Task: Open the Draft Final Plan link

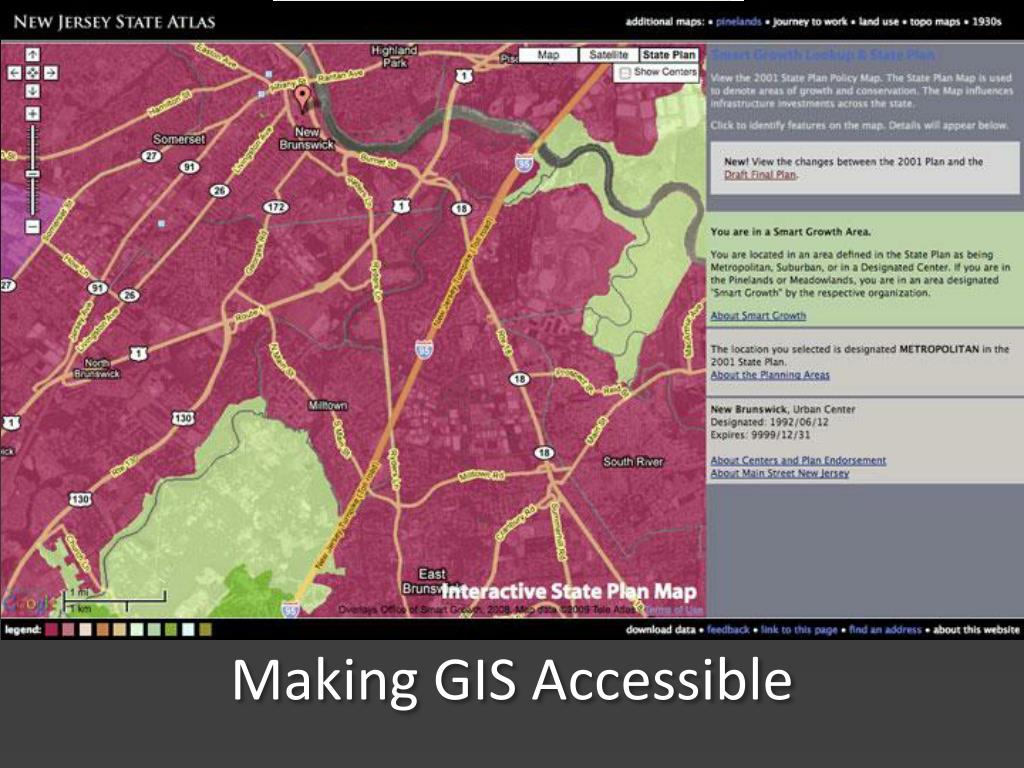Action: [x=760, y=175]
